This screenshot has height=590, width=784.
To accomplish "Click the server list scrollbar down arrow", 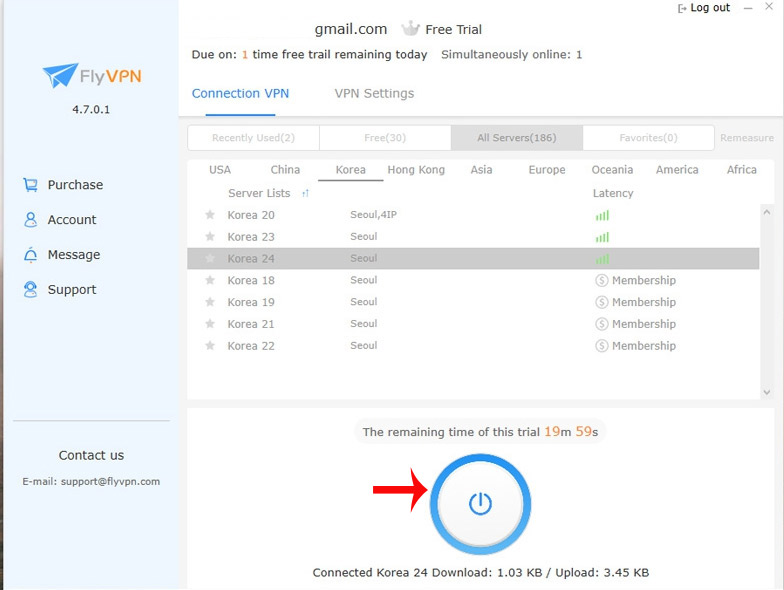I will [766, 392].
